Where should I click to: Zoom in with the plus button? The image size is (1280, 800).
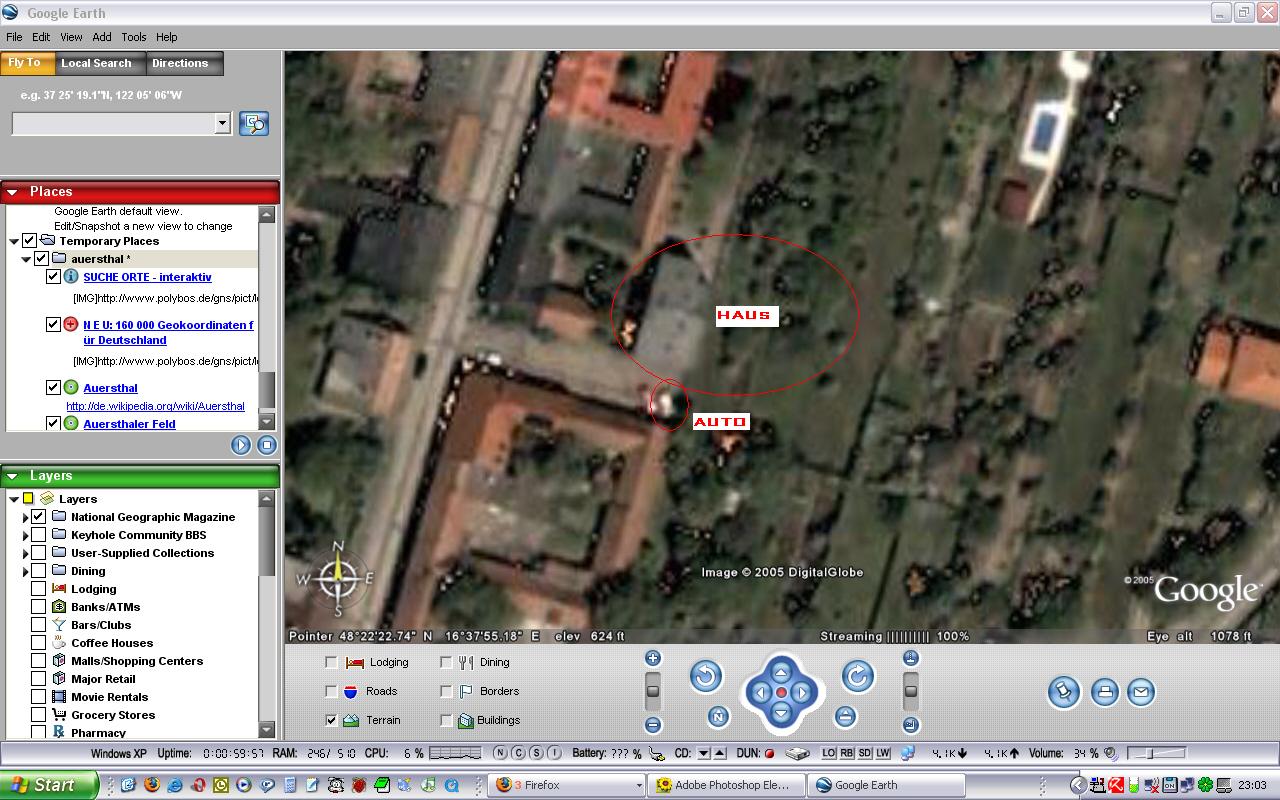653,658
